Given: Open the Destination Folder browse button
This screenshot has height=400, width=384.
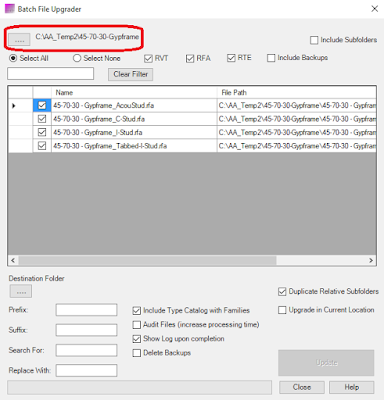Looking at the screenshot, I should coord(21,291).
